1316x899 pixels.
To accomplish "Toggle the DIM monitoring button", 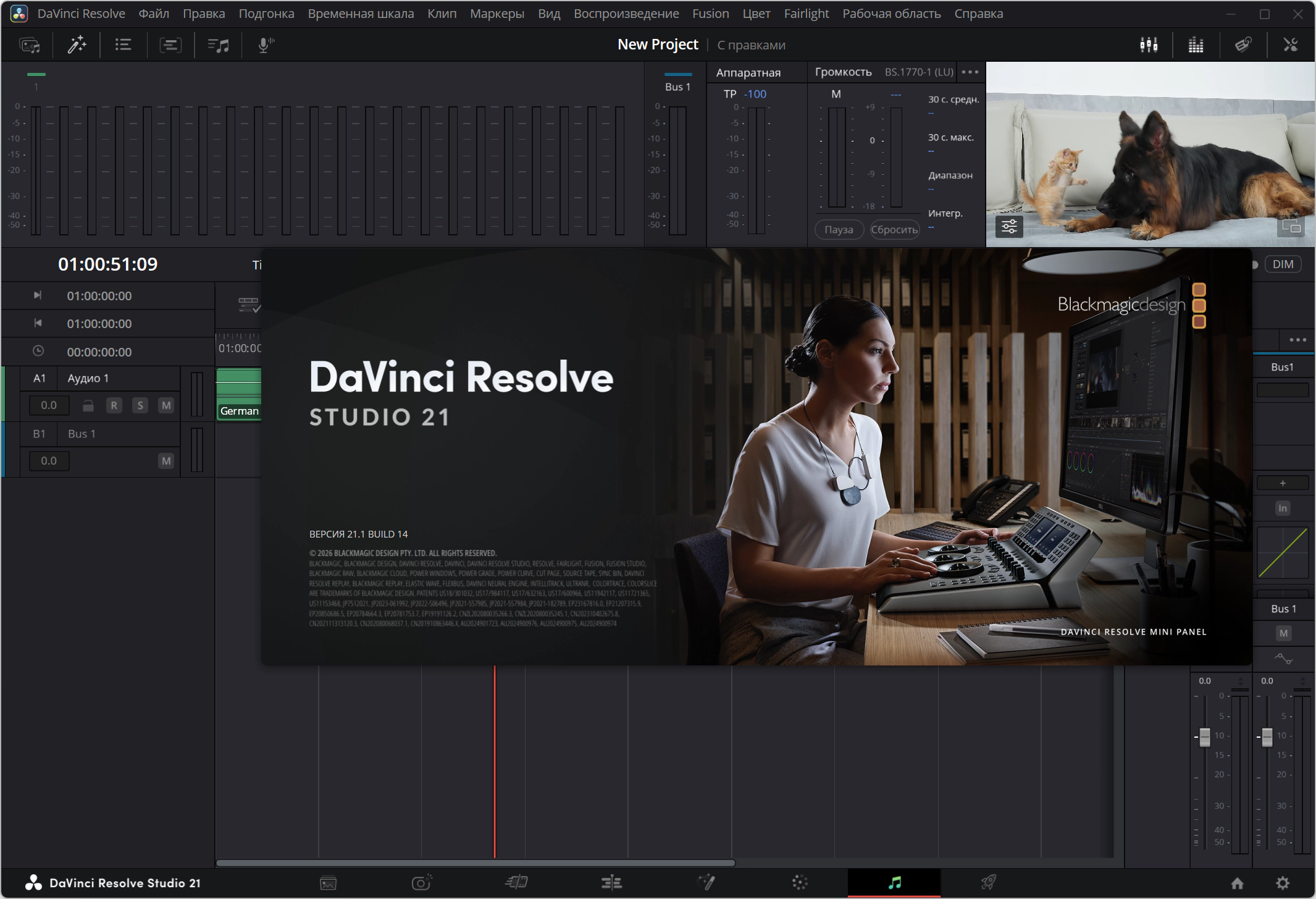I will pos(1283,264).
